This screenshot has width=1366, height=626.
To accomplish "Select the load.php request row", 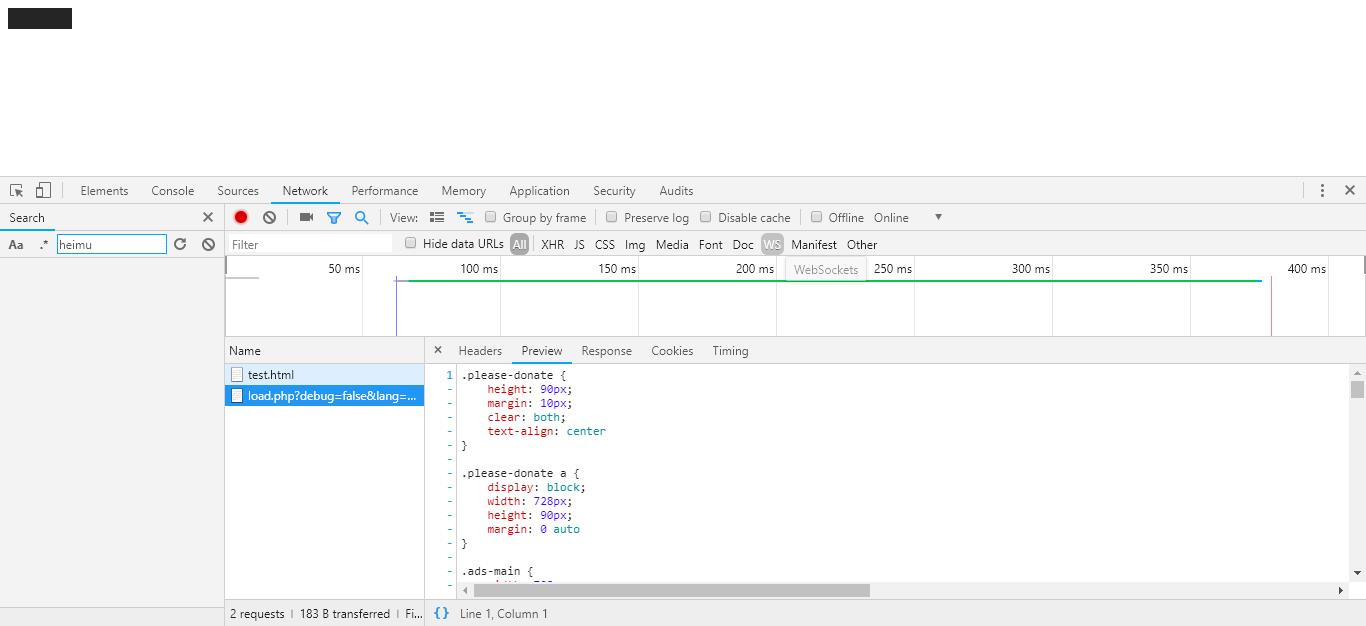I will click(324, 396).
